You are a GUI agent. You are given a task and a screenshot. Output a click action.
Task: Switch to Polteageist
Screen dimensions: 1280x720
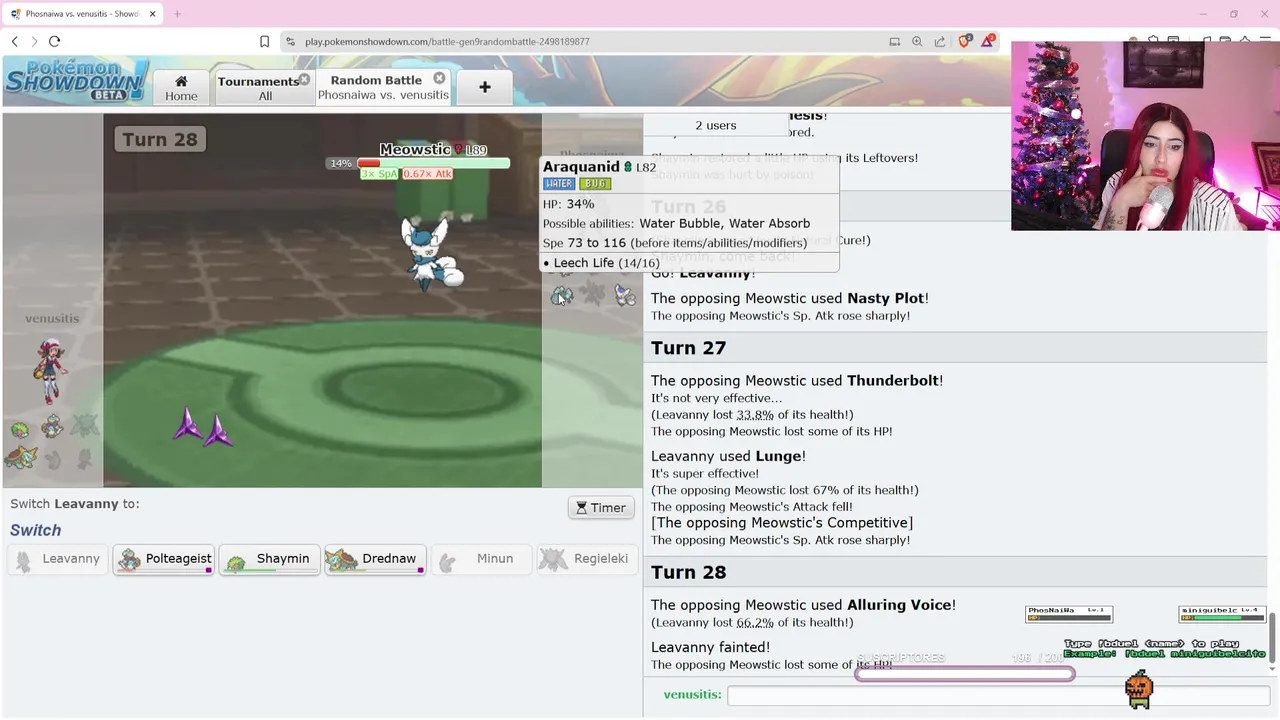click(164, 559)
